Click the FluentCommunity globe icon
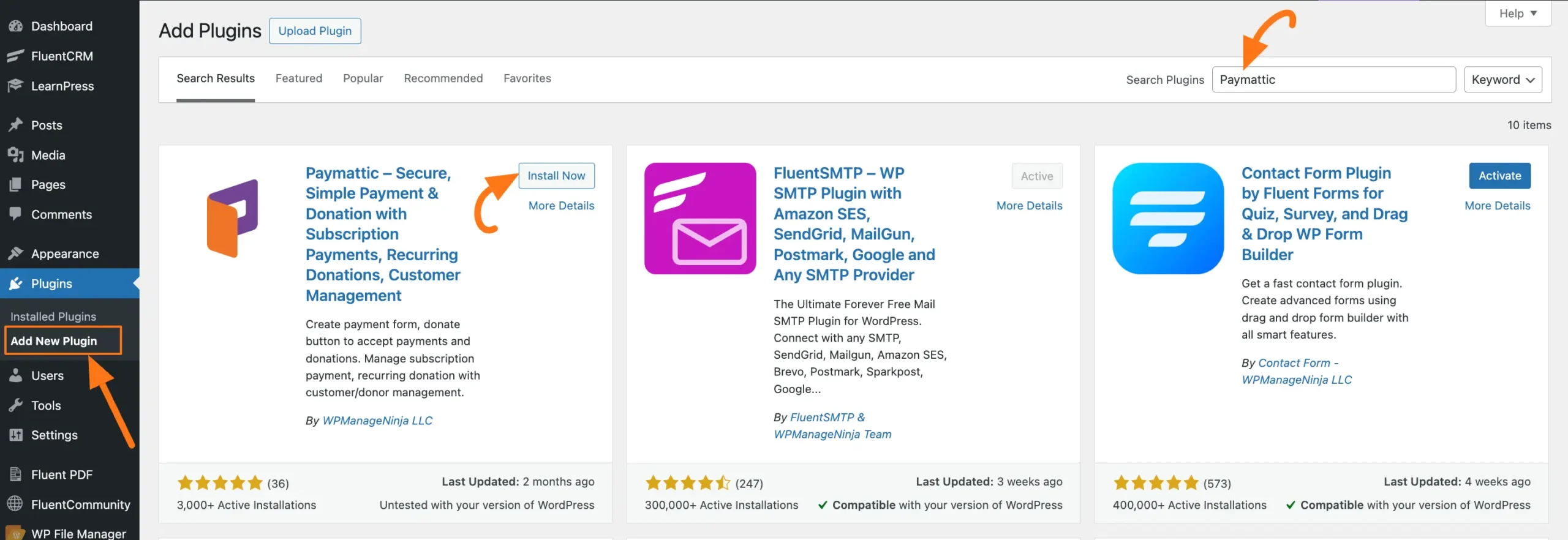 tap(15, 504)
